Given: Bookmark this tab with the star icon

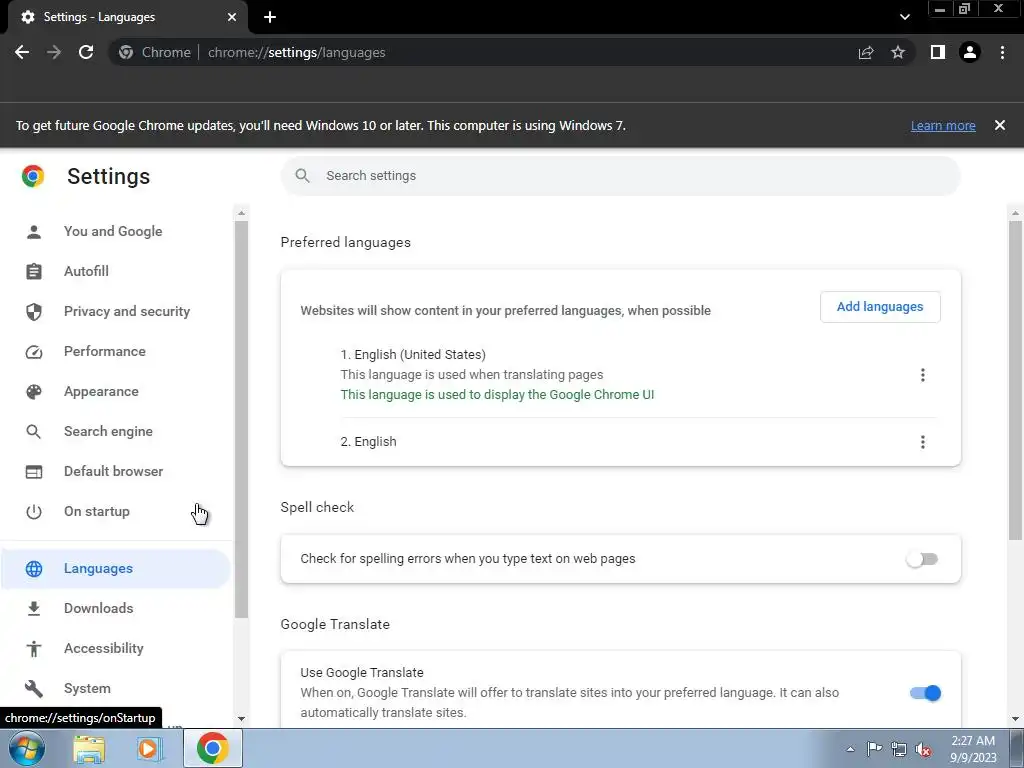Looking at the screenshot, I should (x=898, y=52).
